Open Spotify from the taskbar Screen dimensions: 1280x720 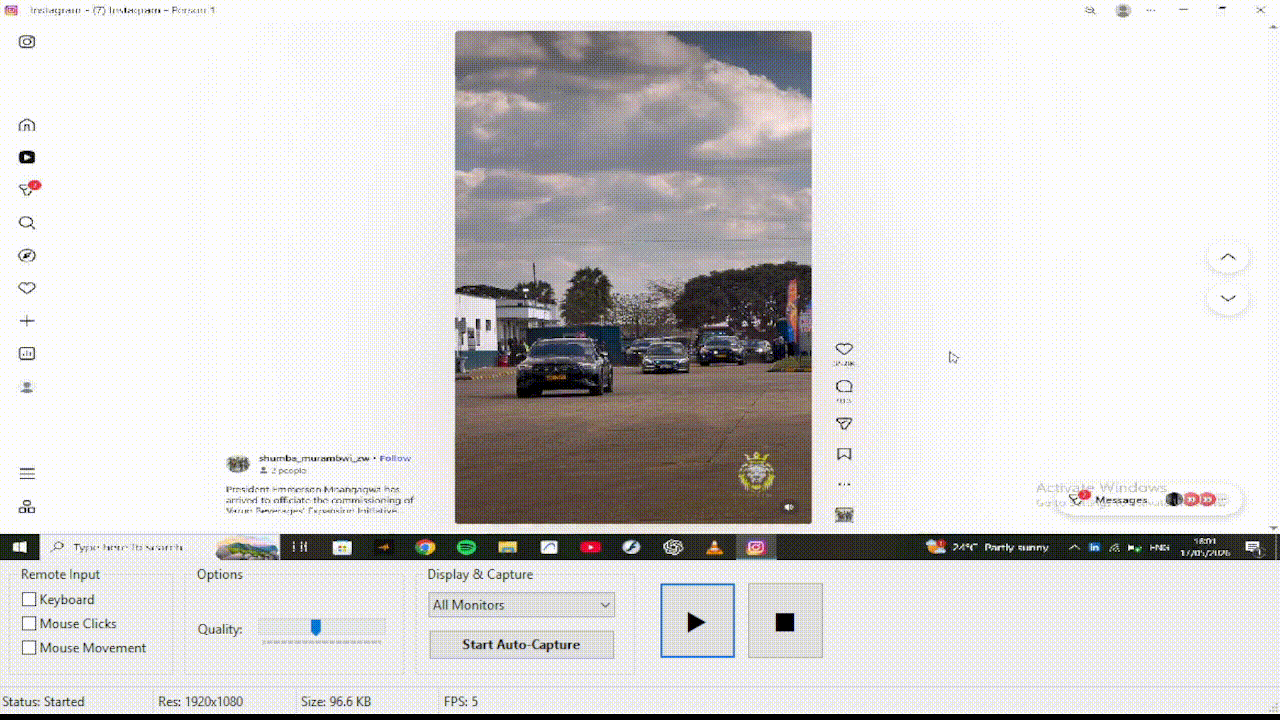coord(466,547)
